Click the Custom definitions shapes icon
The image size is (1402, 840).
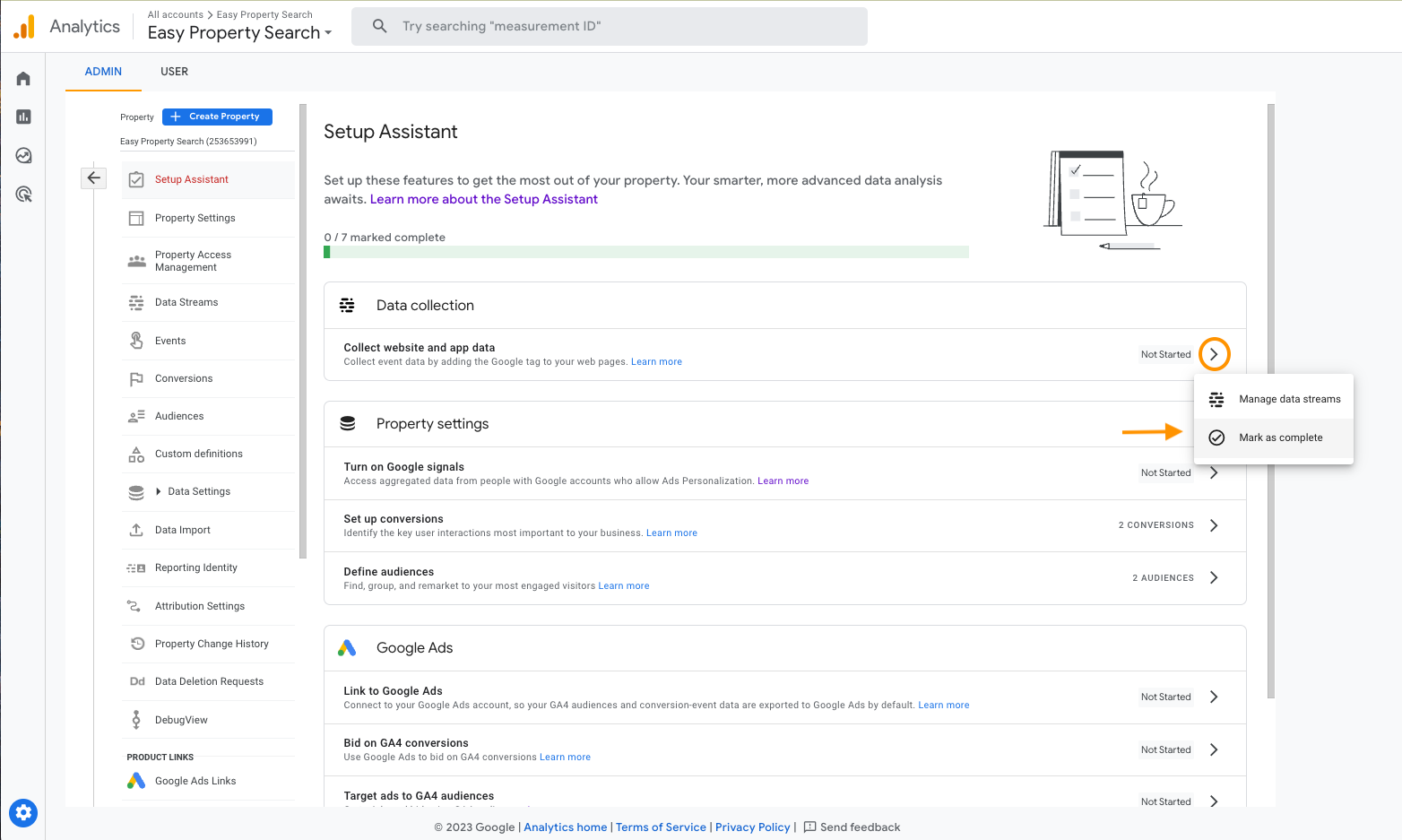(x=136, y=455)
